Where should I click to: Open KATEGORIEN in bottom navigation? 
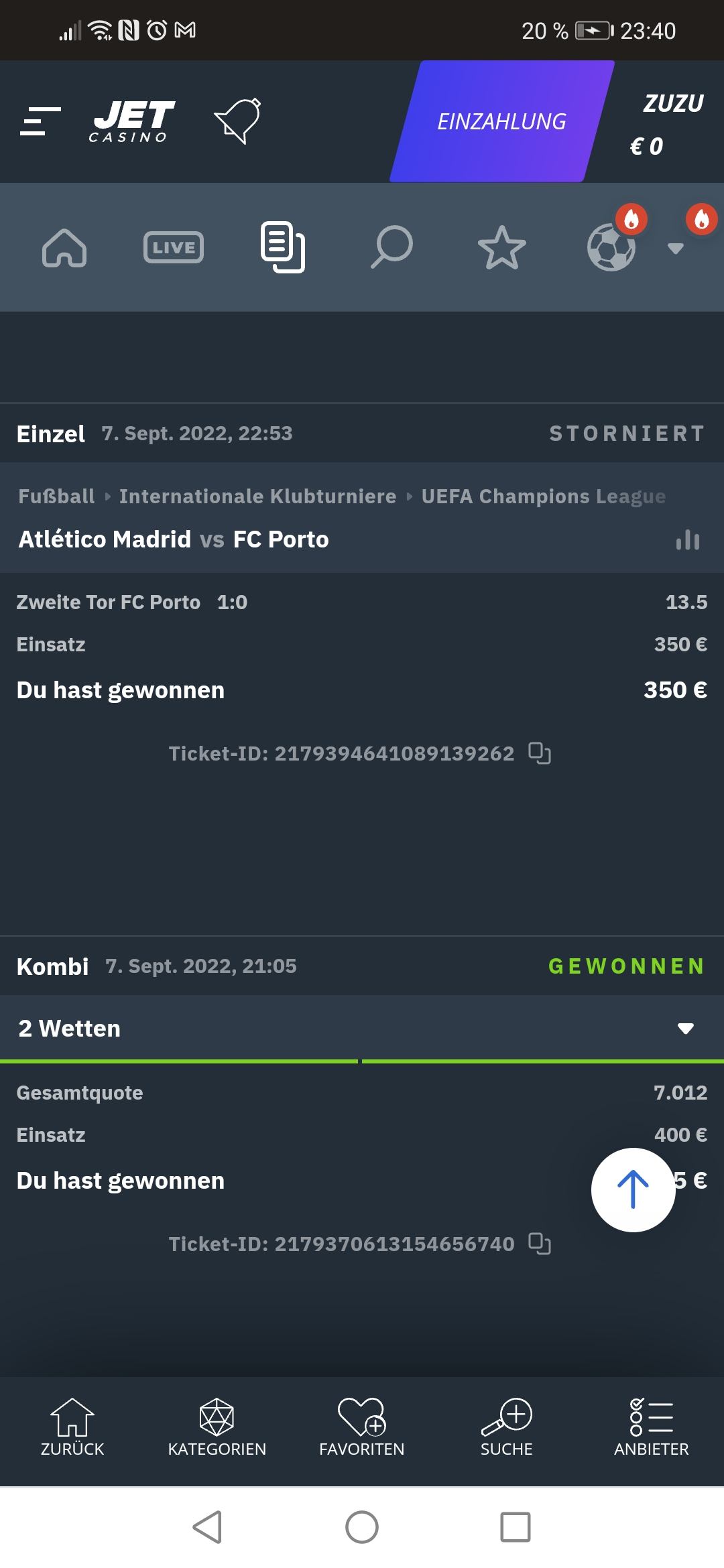(217, 1427)
